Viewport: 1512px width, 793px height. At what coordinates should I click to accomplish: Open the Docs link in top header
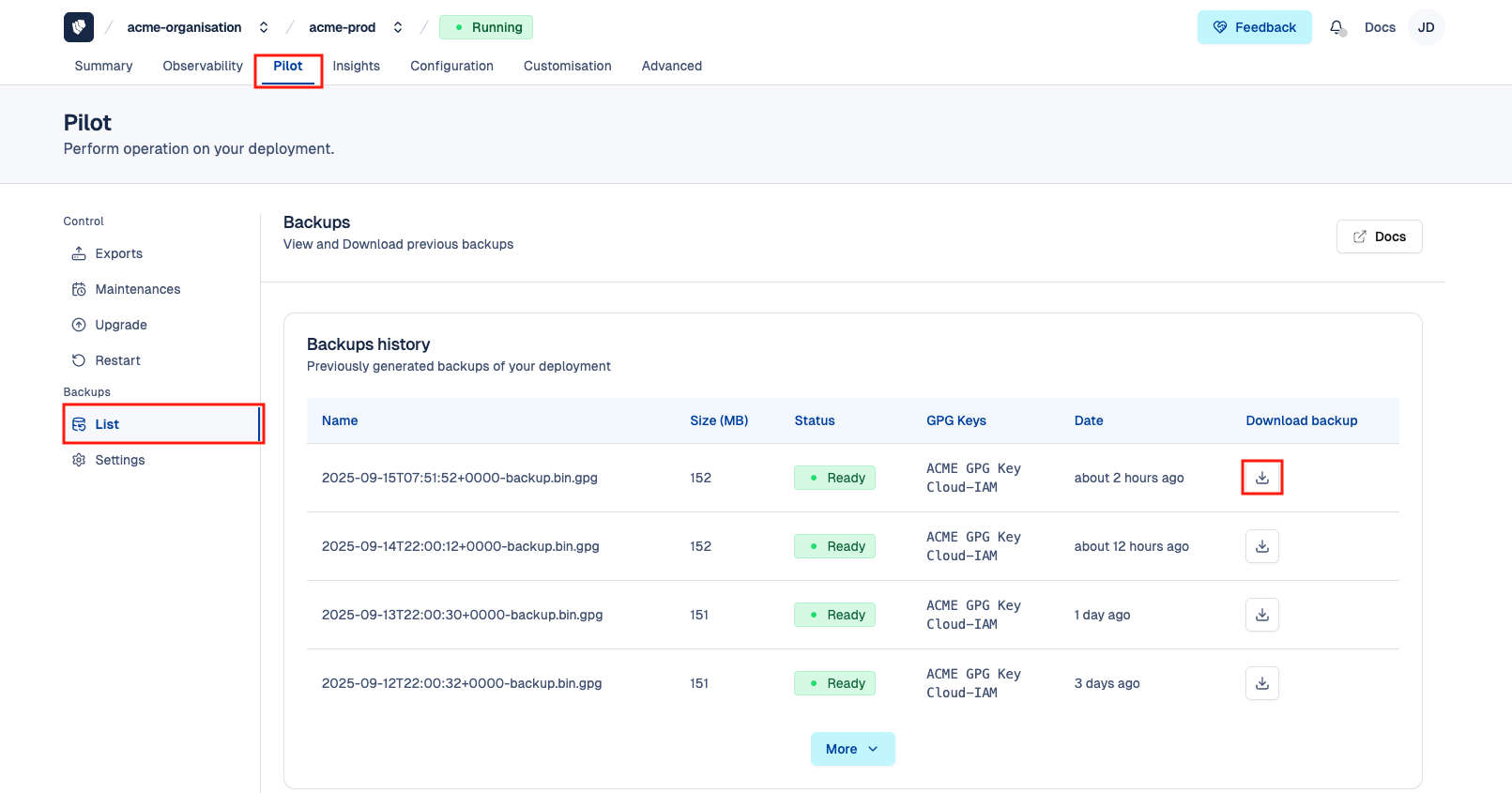[x=1380, y=27]
